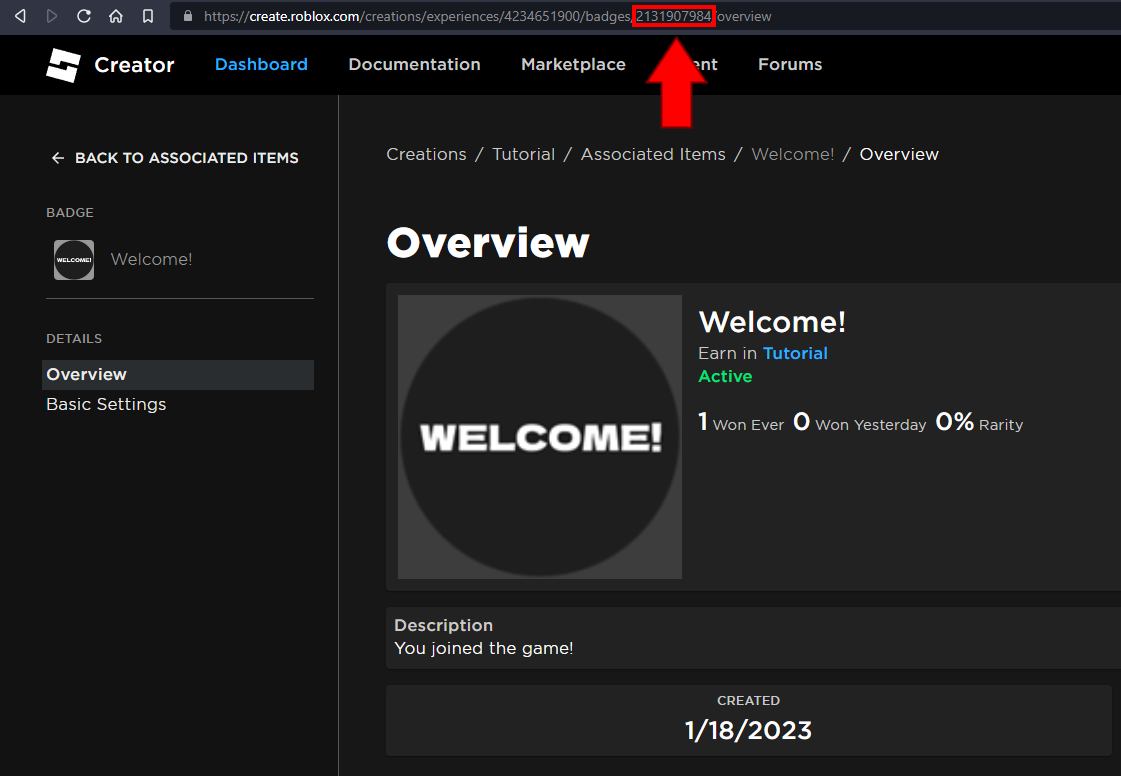Click the CREATED label

click(x=749, y=700)
